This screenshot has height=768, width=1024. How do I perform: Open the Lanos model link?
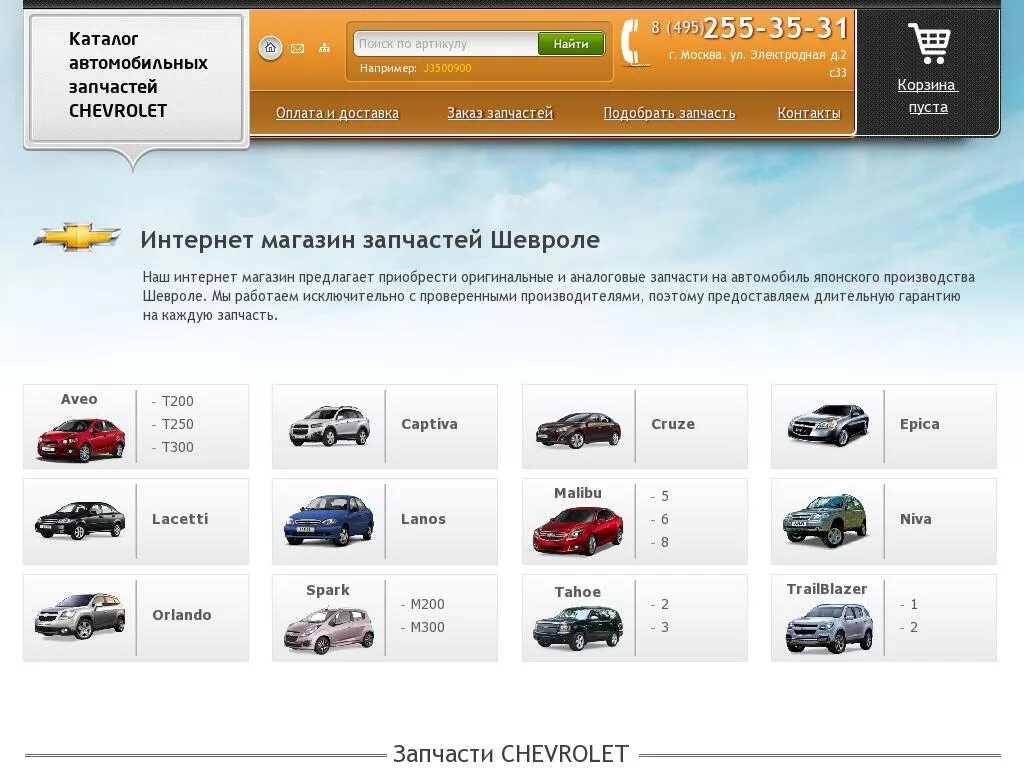tap(423, 519)
